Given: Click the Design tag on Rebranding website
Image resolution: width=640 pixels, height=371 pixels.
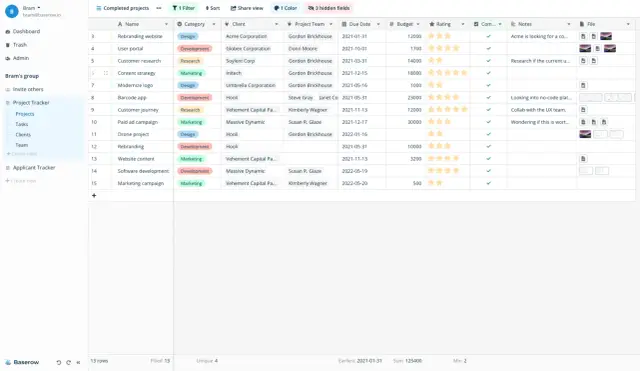Looking at the screenshot, I should point(188,37).
